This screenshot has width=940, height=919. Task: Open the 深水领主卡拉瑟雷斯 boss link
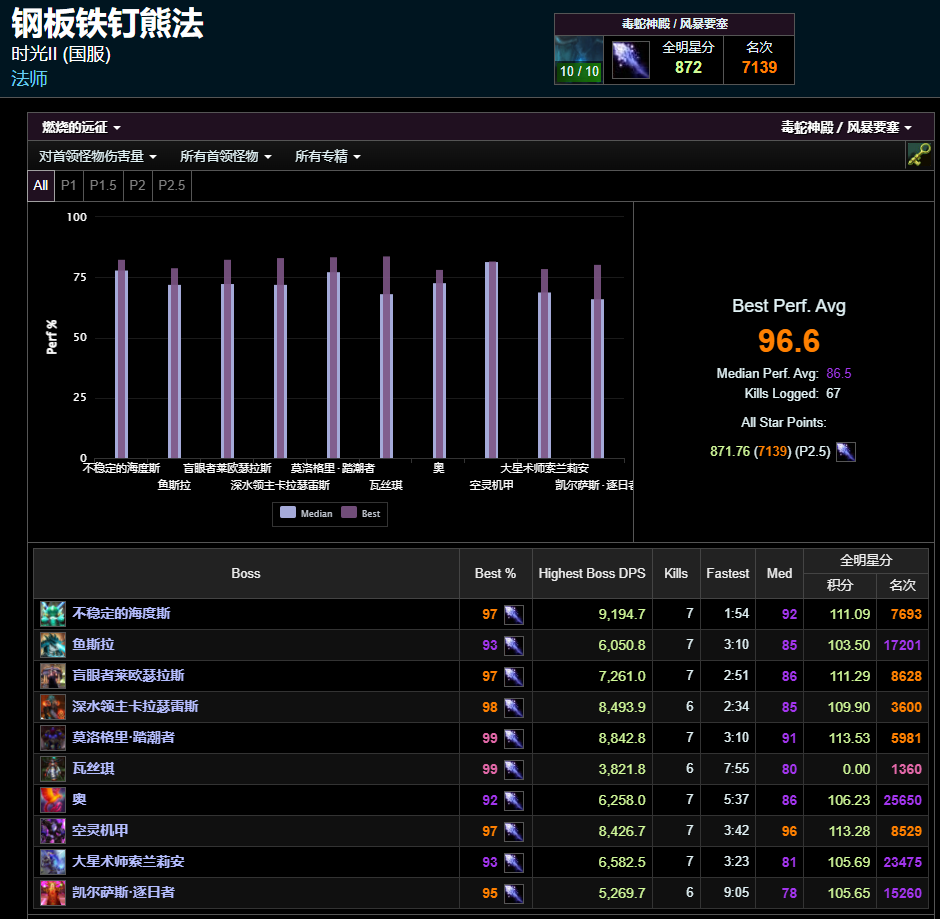pyautogui.click(x=135, y=707)
